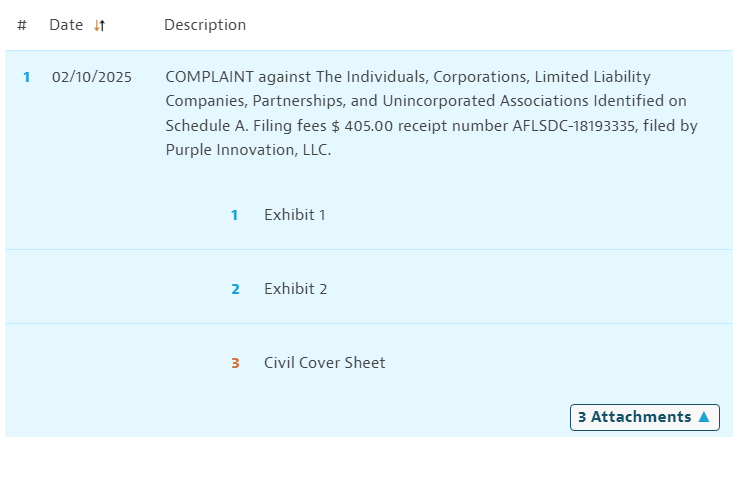Click the # column header
The height and width of the screenshot is (484, 739).
pyautogui.click(x=22, y=25)
